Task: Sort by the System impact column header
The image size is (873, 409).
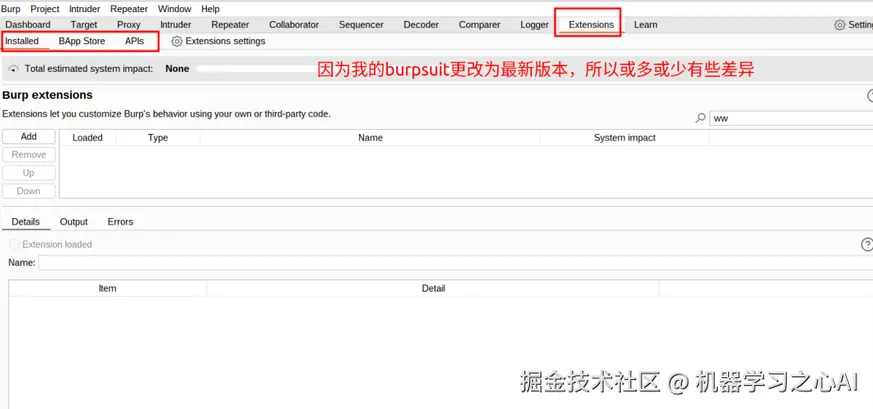Action: pyautogui.click(x=625, y=137)
